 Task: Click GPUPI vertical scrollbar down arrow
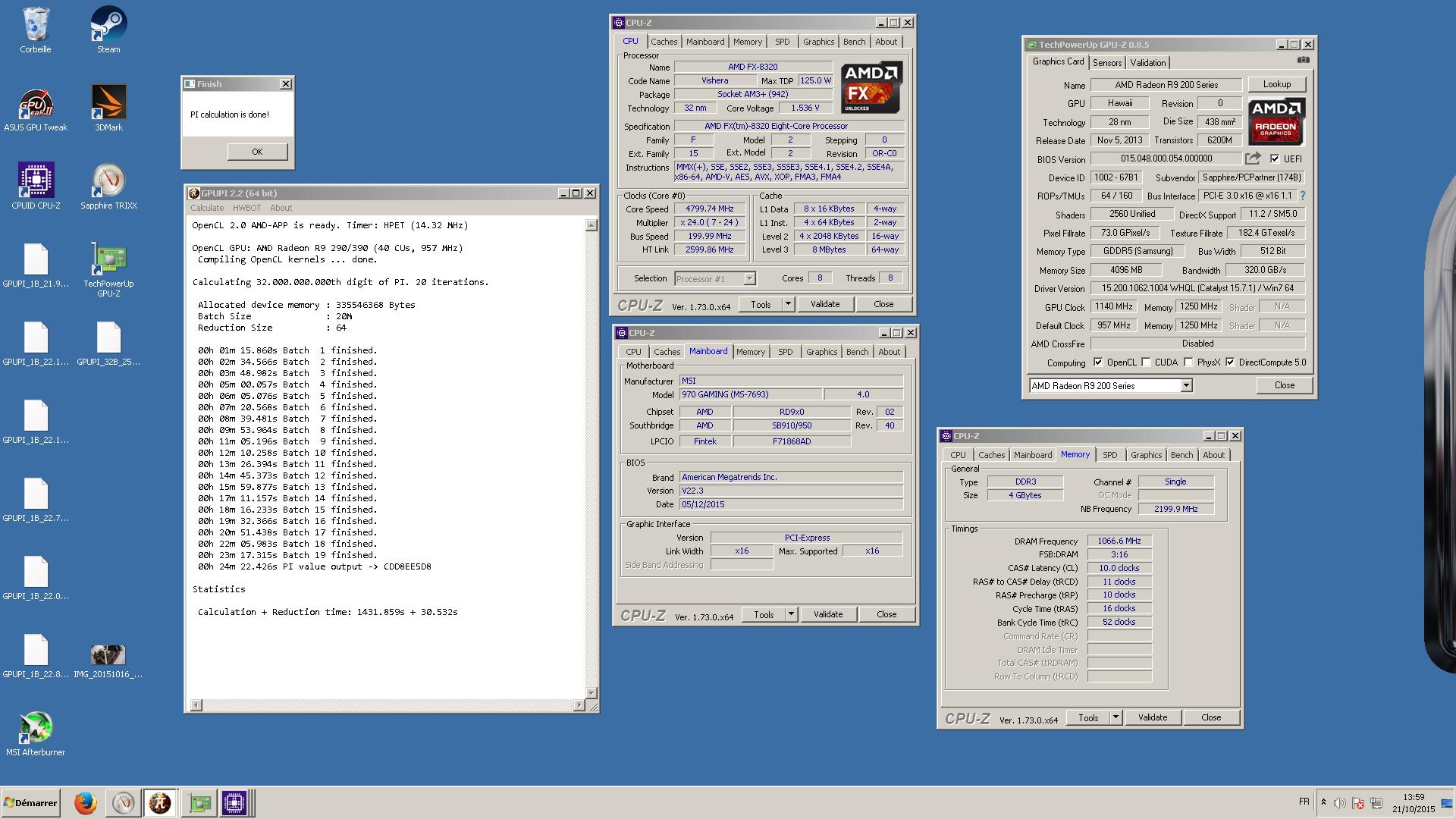pos(591,693)
